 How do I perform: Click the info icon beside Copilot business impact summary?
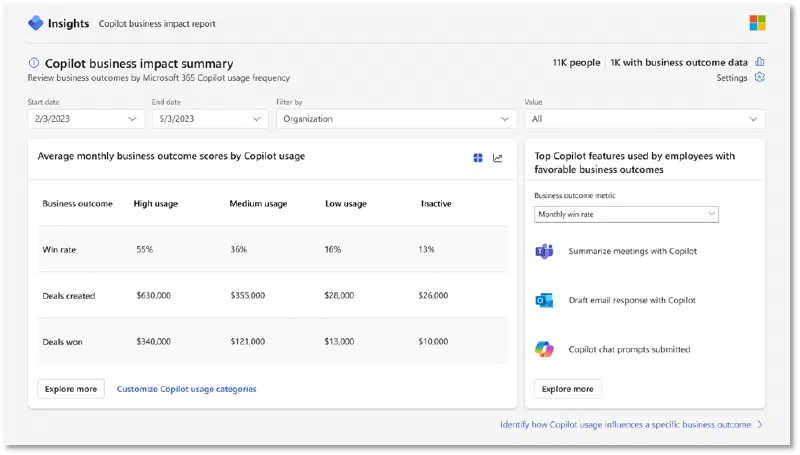34,63
